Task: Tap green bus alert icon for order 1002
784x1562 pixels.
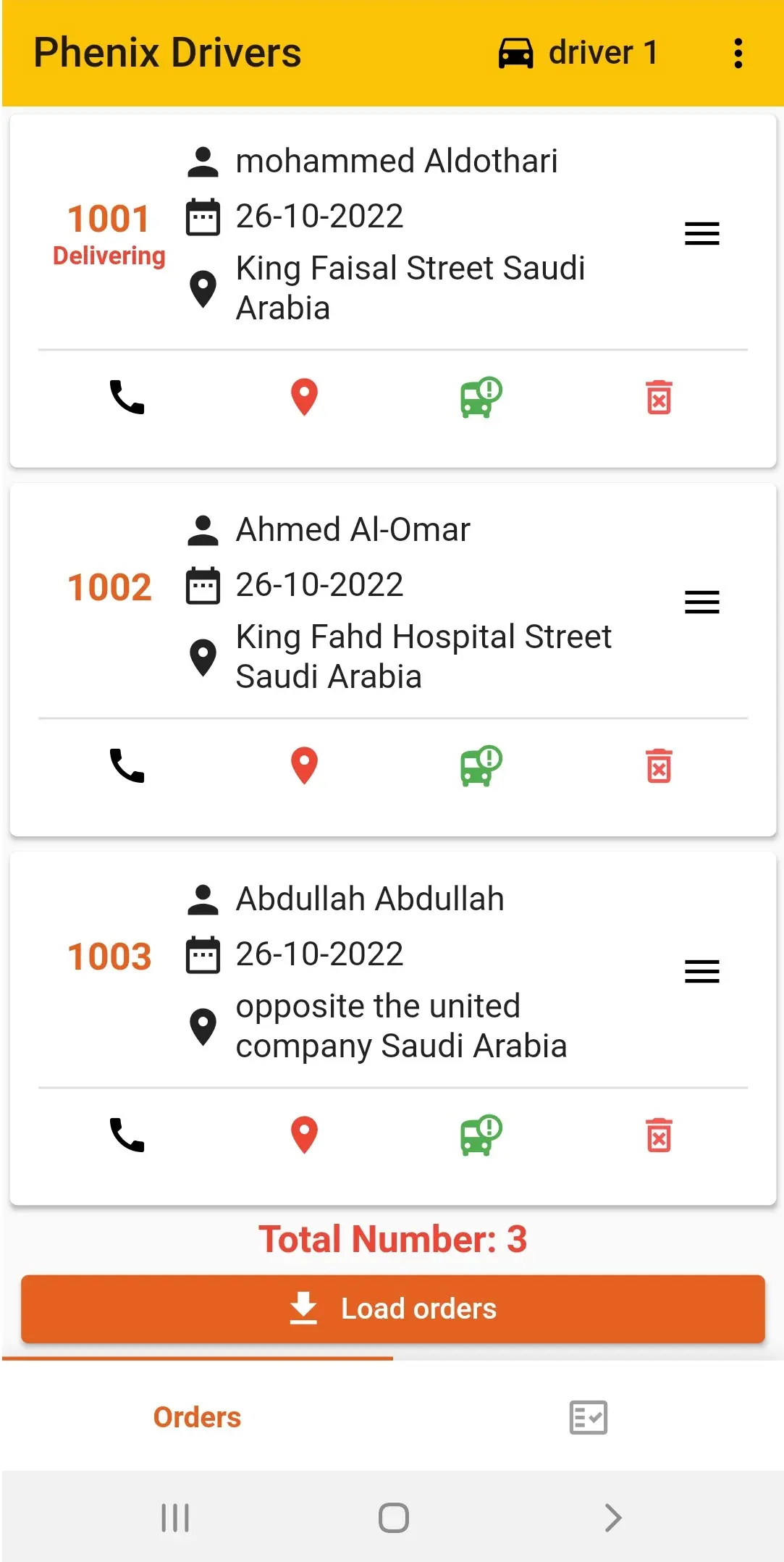Action: tap(481, 765)
